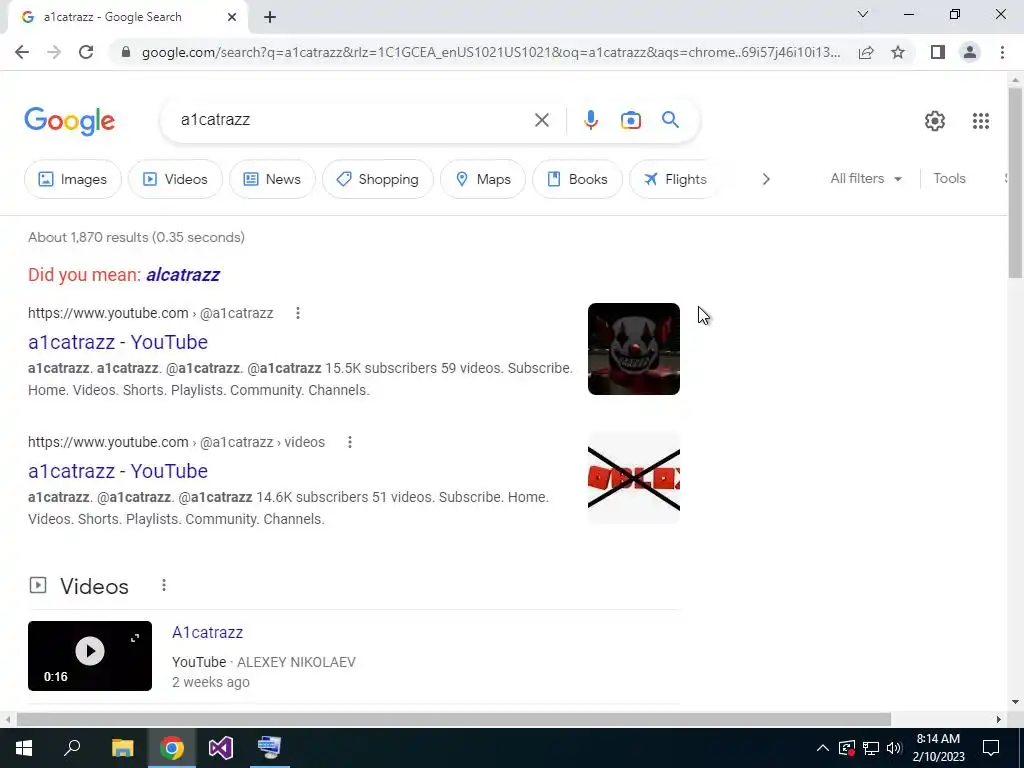This screenshot has width=1024, height=768.
Task: Click inside the a1catrazz search field
Action: (x=353, y=120)
